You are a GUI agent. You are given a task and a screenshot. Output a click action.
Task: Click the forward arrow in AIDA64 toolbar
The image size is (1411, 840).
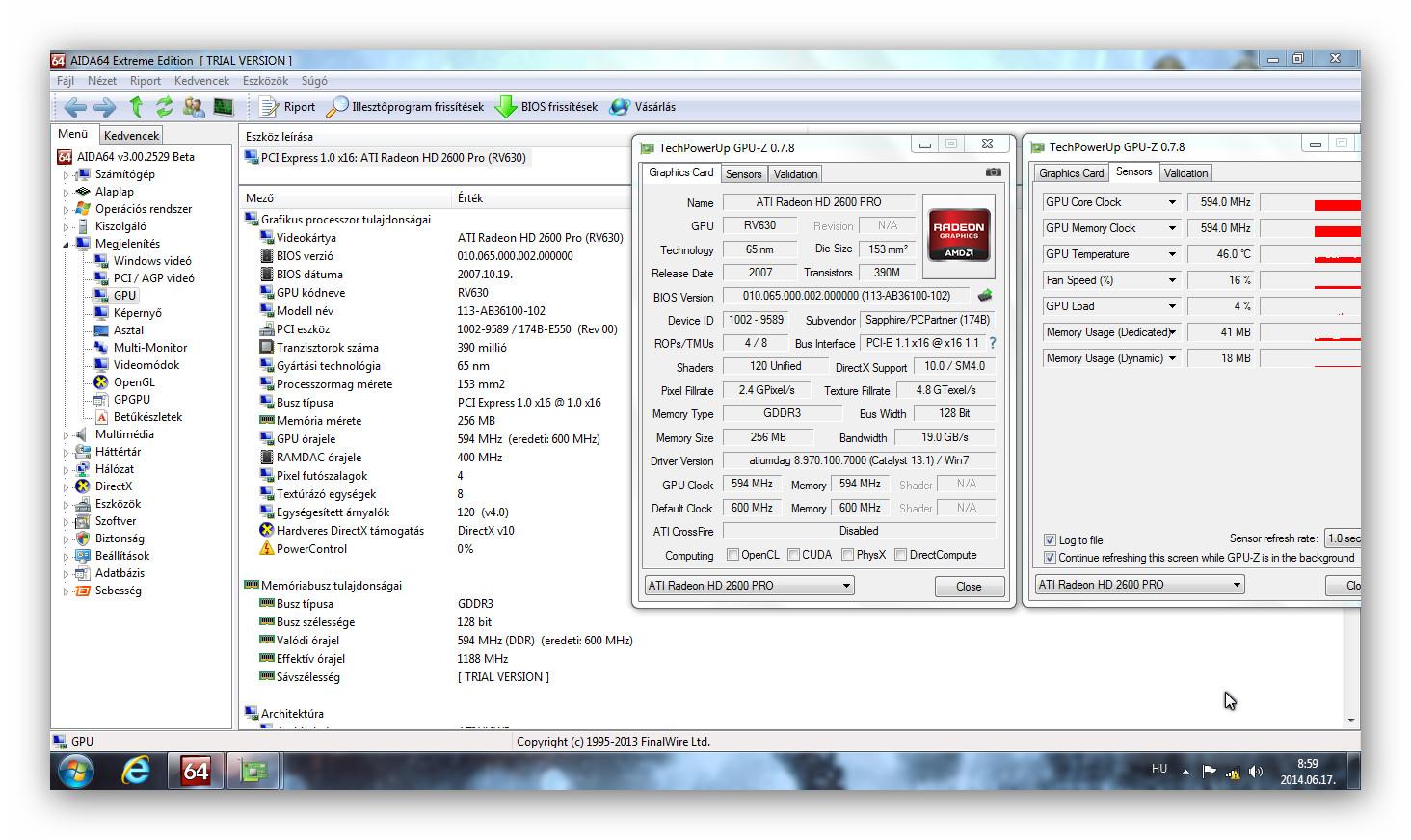104,107
